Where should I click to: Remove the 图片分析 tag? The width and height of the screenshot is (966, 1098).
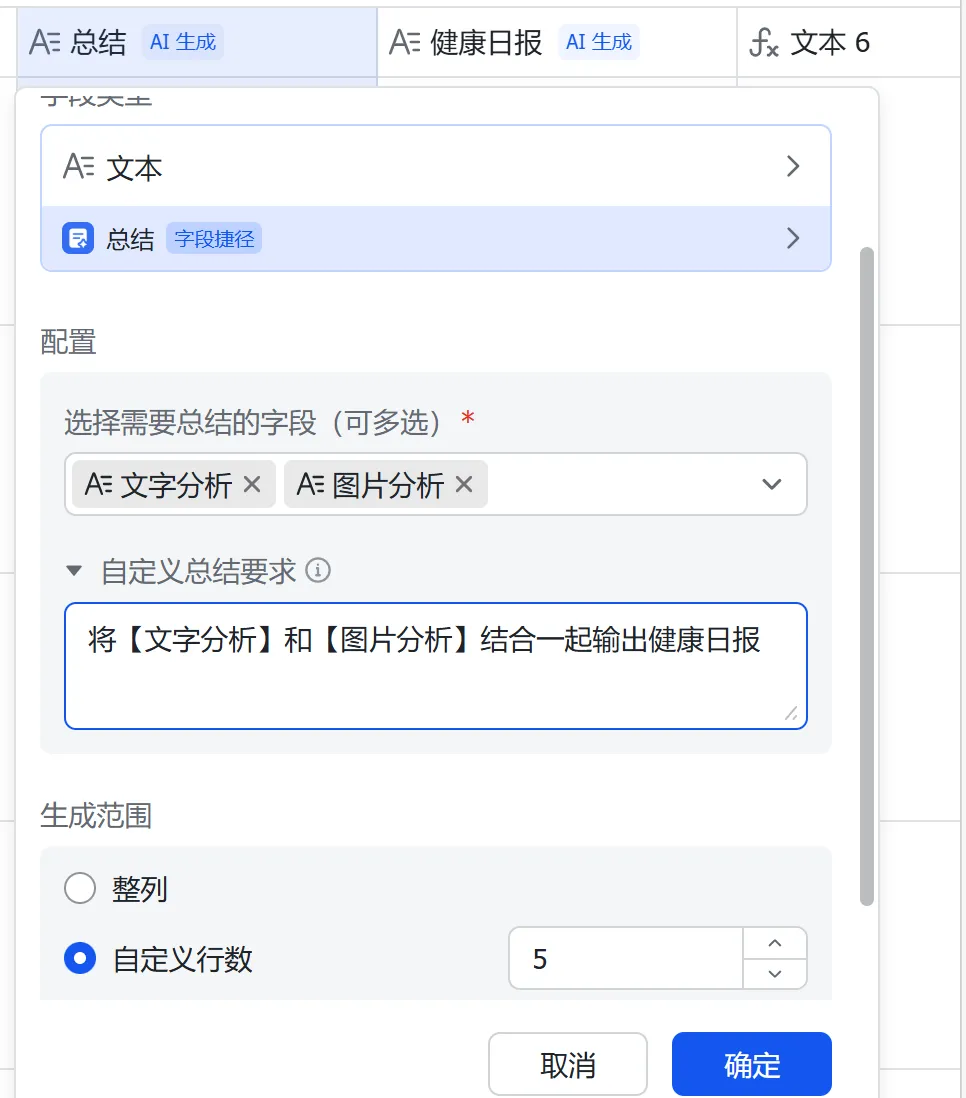pyautogui.click(x=464, y=485)
